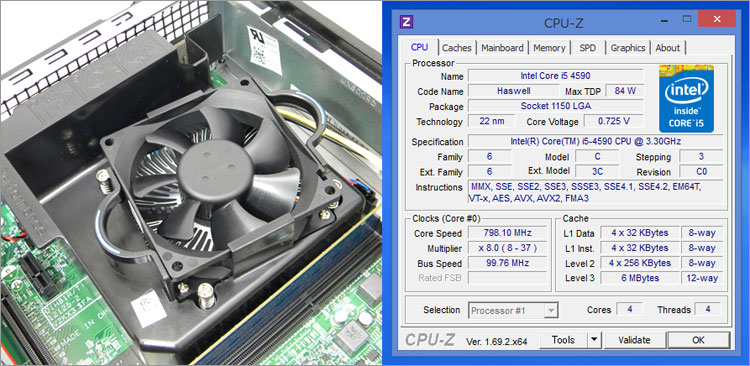Open the Processor #1 selection dropdown
Image resolution: width=750 pixels, height=366 pixels.
tap(513, 311)
